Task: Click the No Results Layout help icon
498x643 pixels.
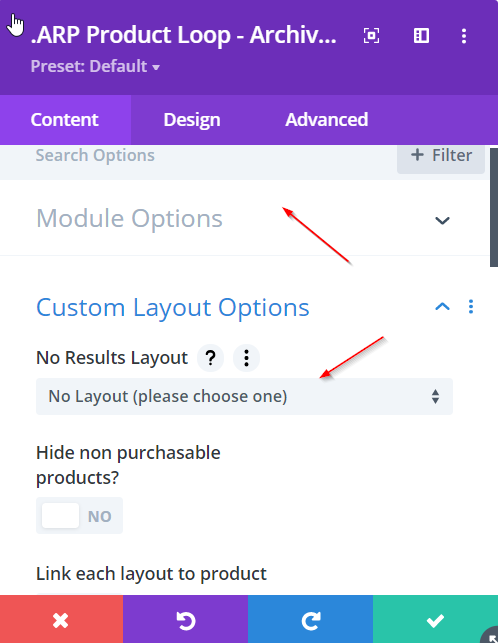Action: point(210,358)
